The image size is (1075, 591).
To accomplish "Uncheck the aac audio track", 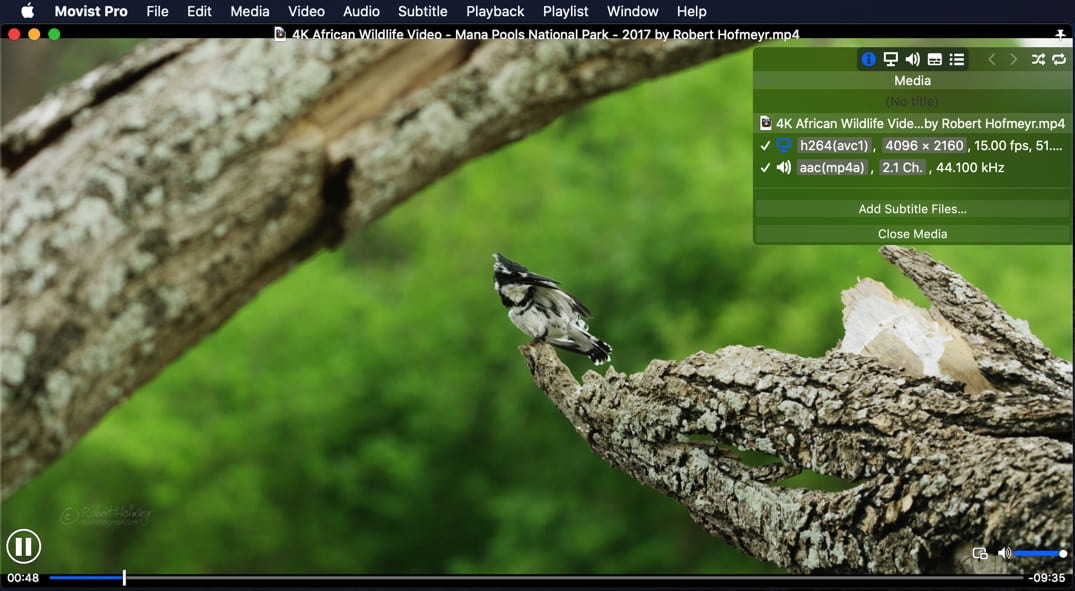I will [765, 168].
